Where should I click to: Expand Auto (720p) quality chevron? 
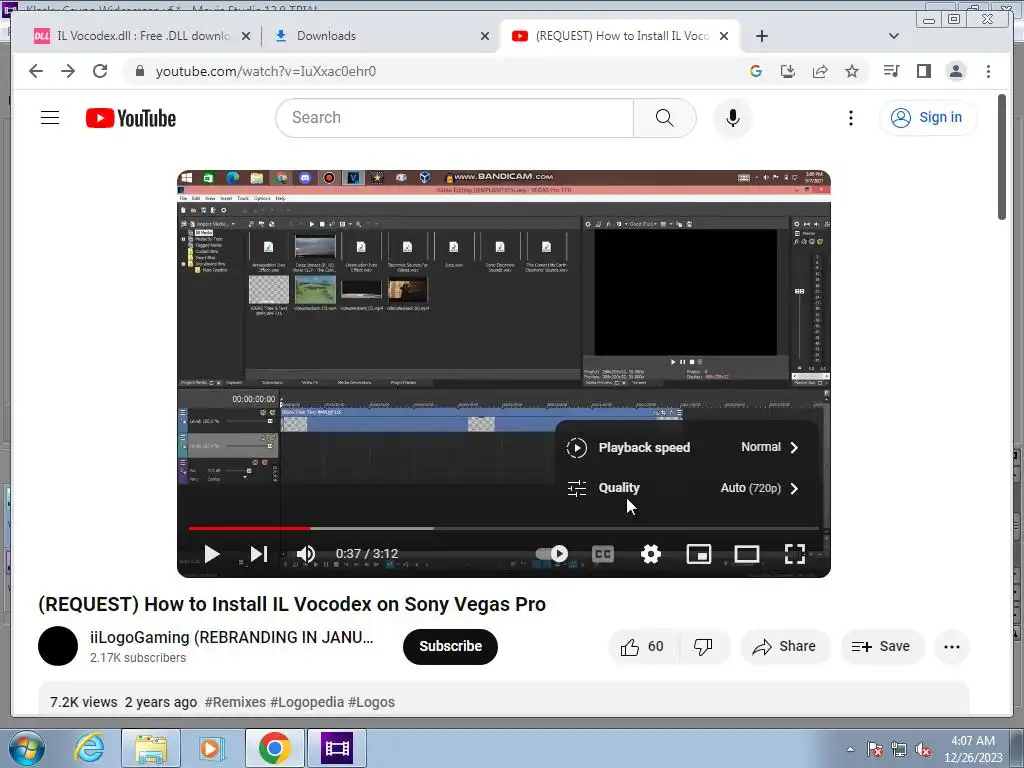[794, 488]
